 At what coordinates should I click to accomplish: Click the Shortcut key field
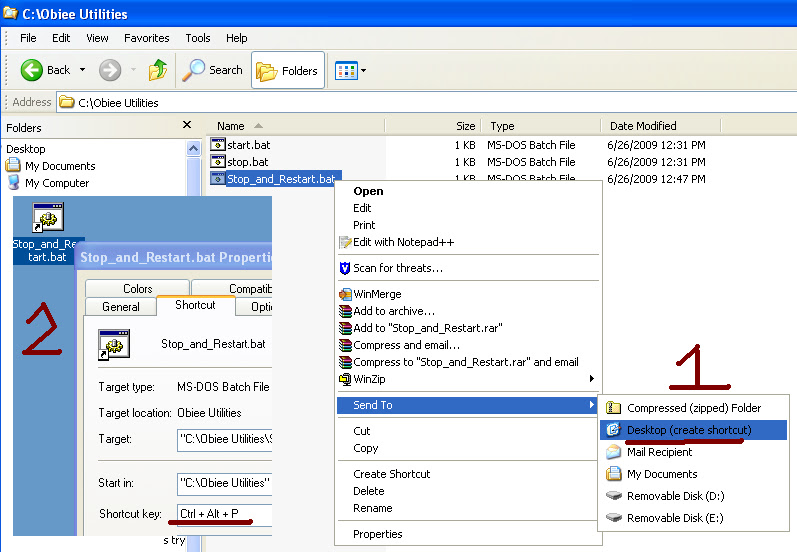click(225, 514)
